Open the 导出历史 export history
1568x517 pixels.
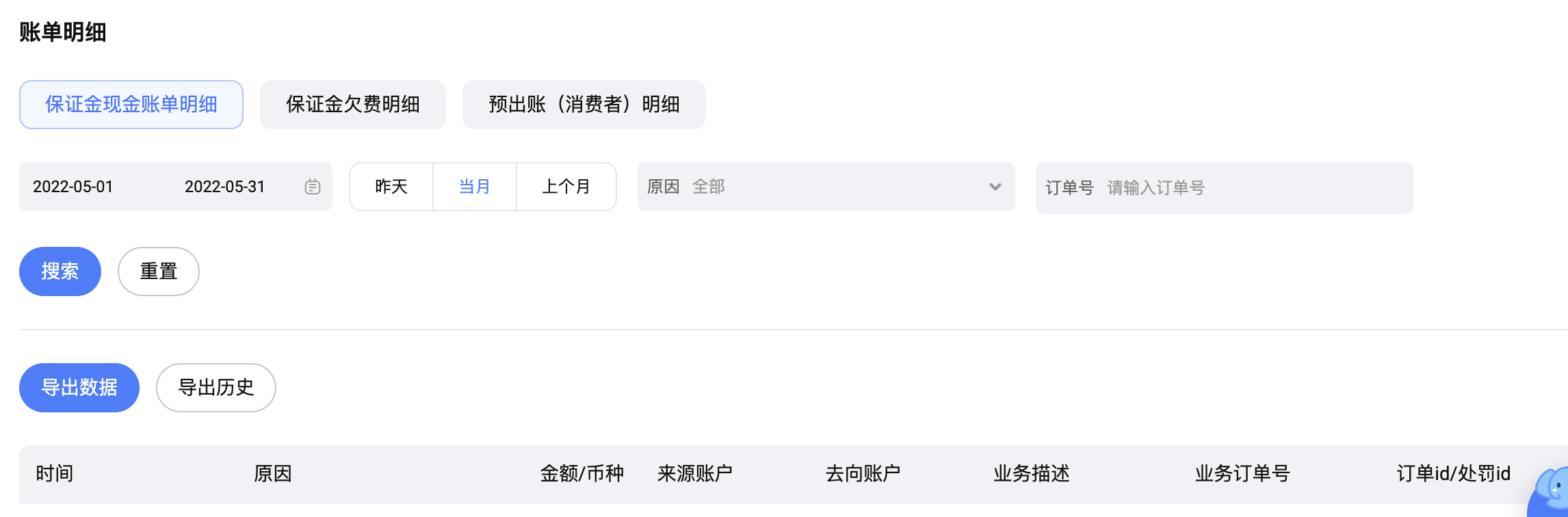click(215, 387)
